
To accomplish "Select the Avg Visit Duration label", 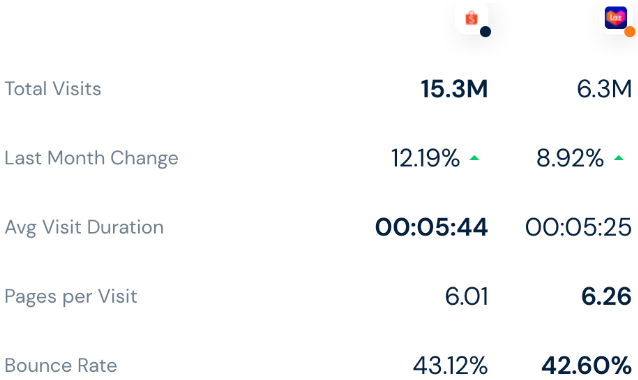I will pos(84,227).
